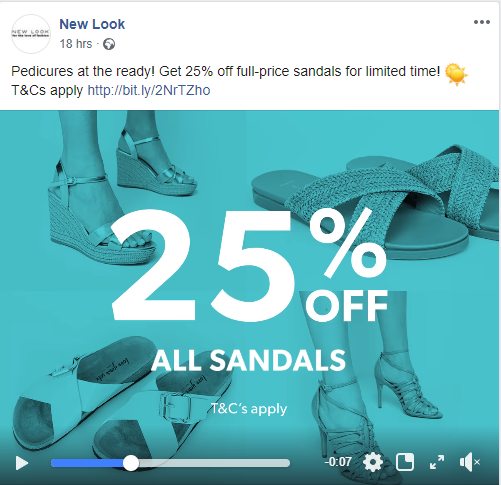501x485 pixels.
Task: Open the bit.ly/2NrTZho link
Action: point(149,90)
